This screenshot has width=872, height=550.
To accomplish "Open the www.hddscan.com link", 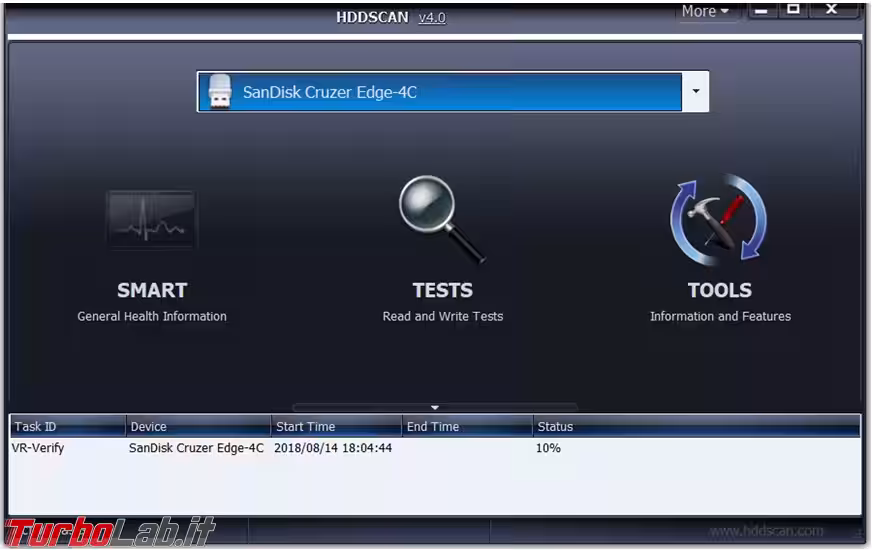I will click(766, 531).
